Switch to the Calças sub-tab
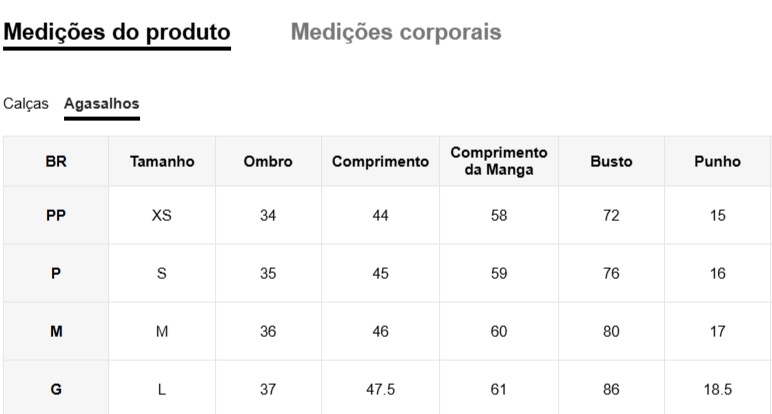This screenshot has height=414, width=772. [x=26, y=104]
